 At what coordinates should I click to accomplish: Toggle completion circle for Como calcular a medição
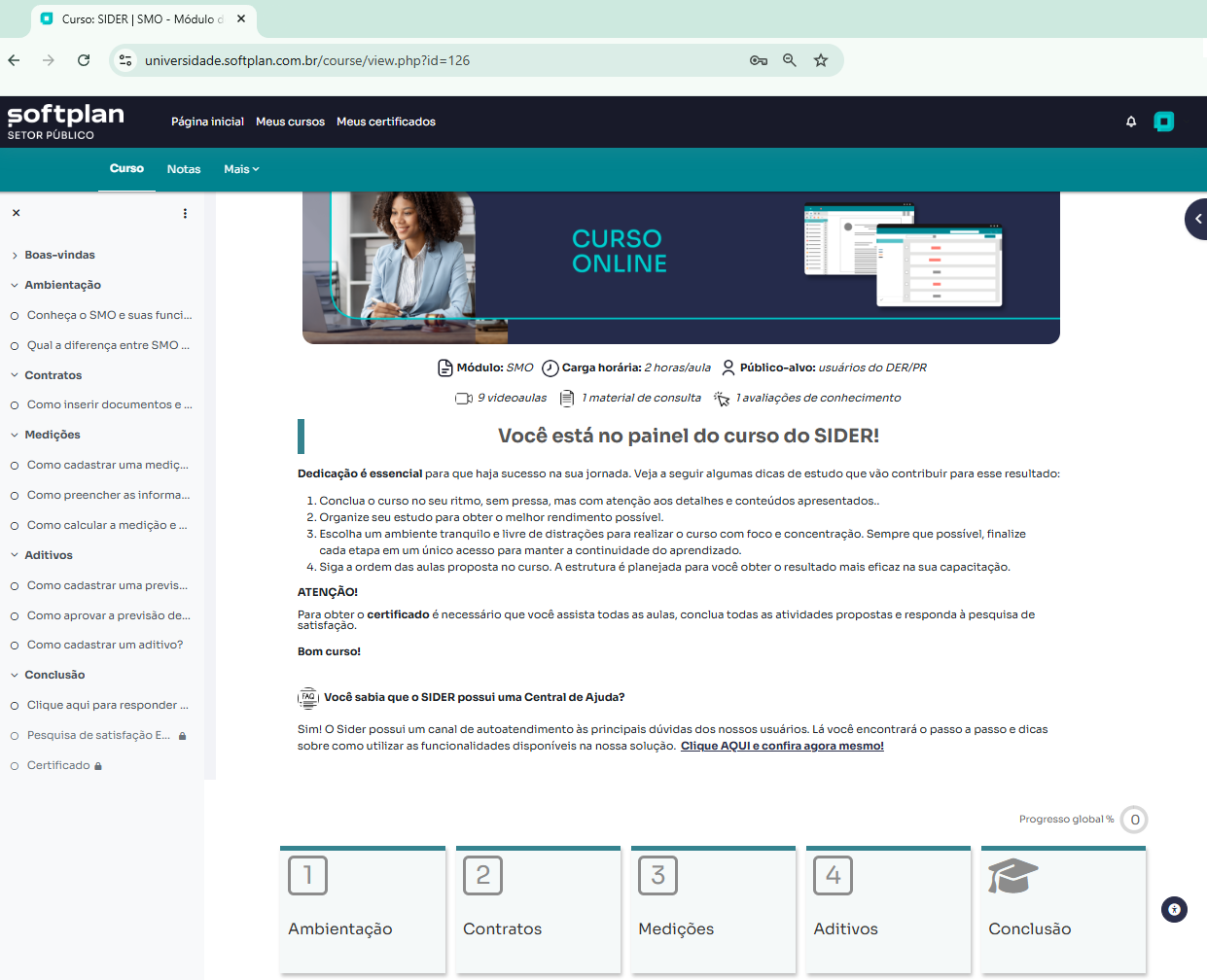click(15, 526)
